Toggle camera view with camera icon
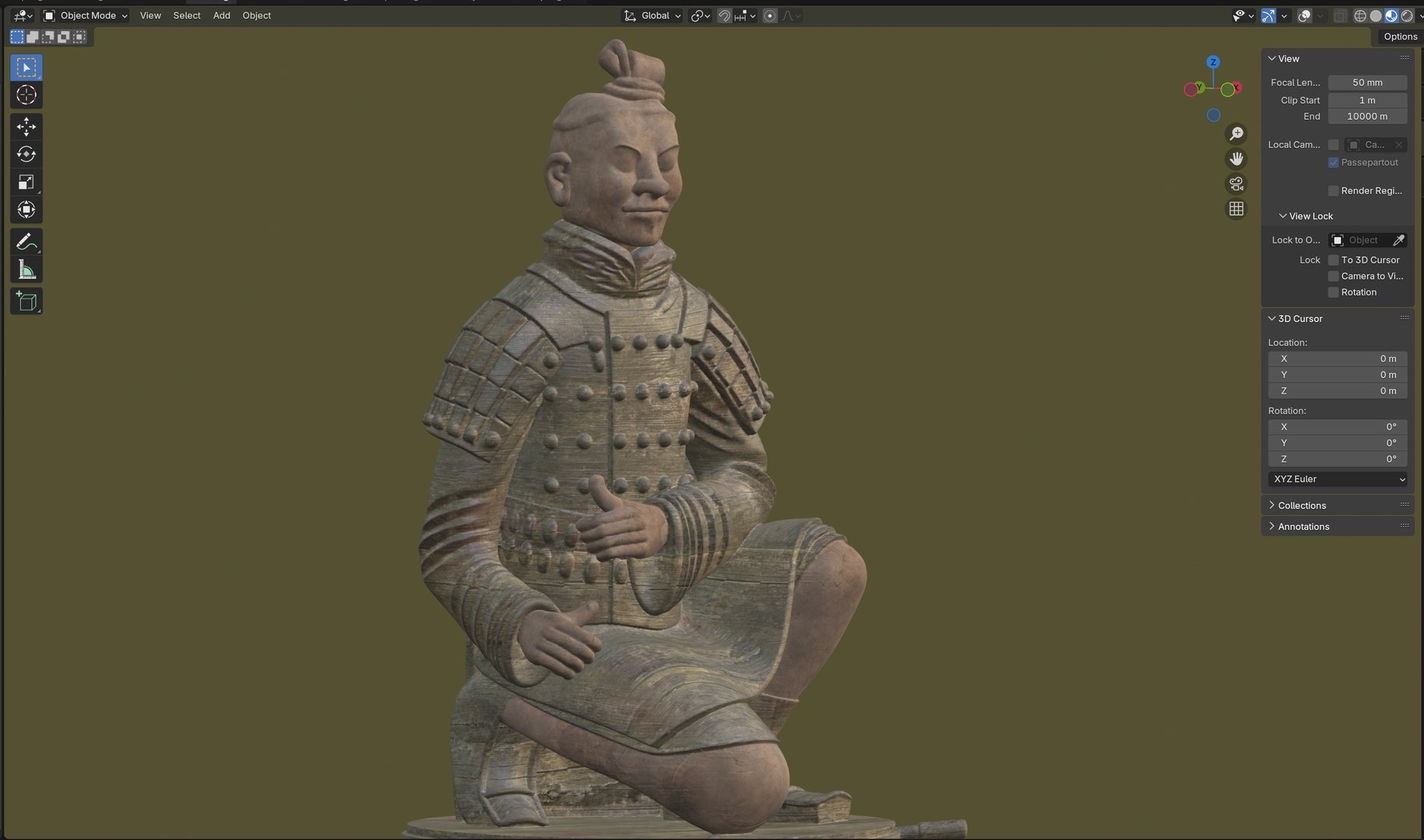Image resolution: width=1424 pixels, height=840 pixels. [x=1236, y=184]
